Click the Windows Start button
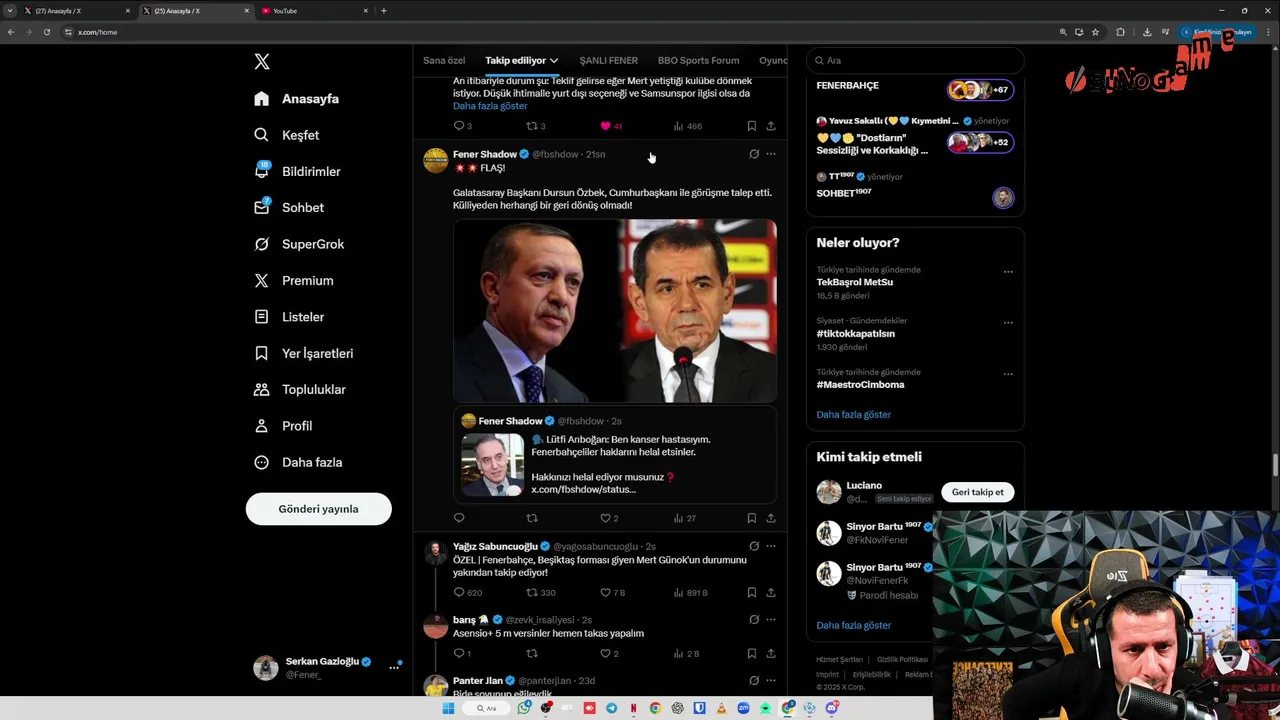The height and width of the screenshot is (720, 1280). pos(448,708)
